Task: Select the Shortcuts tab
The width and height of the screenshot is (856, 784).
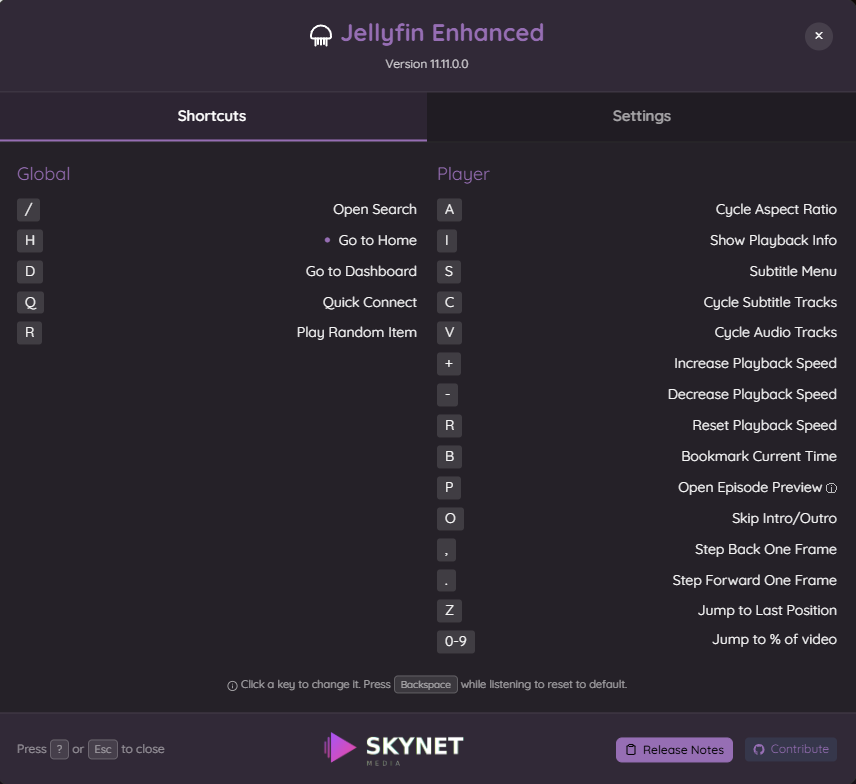Action: (x=212, y=116)
